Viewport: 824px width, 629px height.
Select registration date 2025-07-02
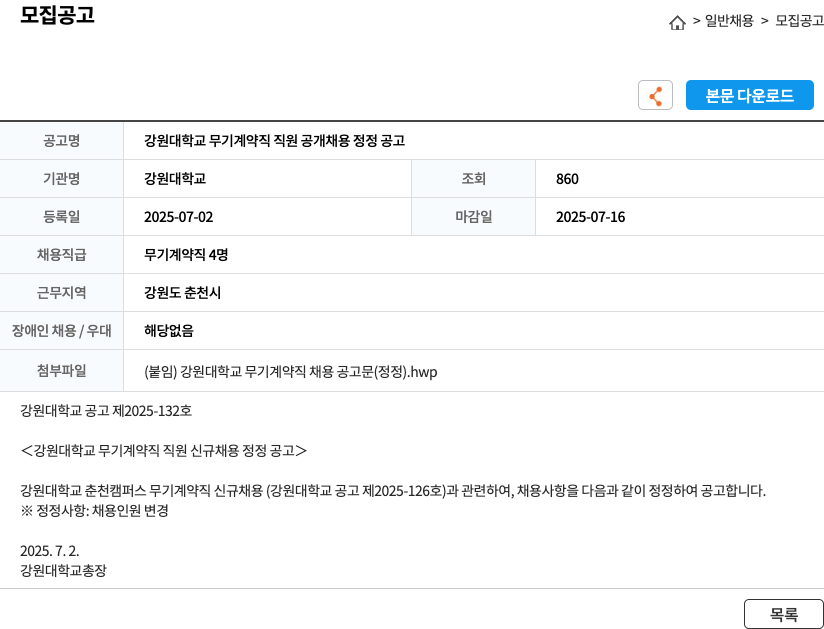coord(179,217)
